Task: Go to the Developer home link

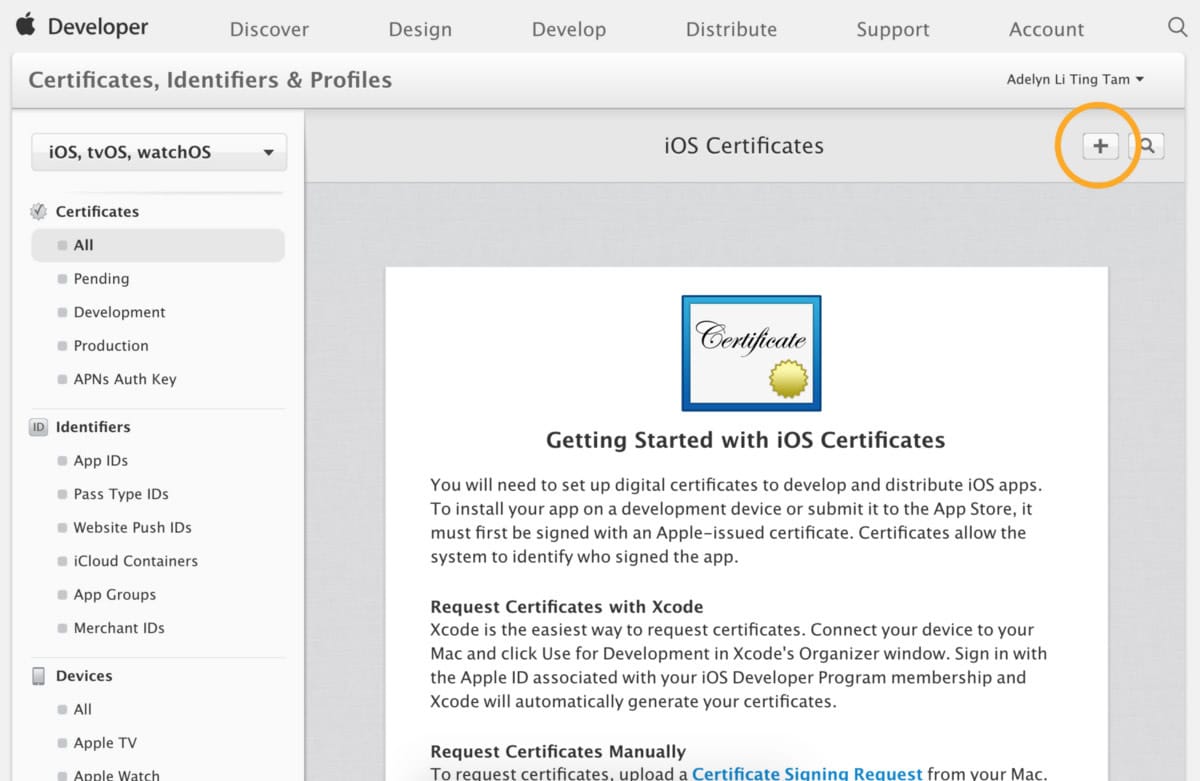Action: point(98,27)
